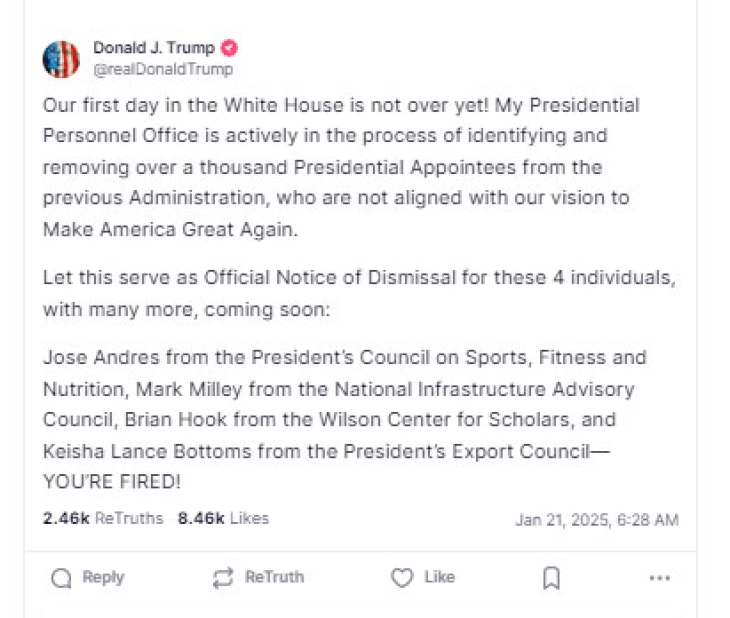730x618 pixels.
Task: View the 2.46k ReTruths list
Action: point(103,518)
